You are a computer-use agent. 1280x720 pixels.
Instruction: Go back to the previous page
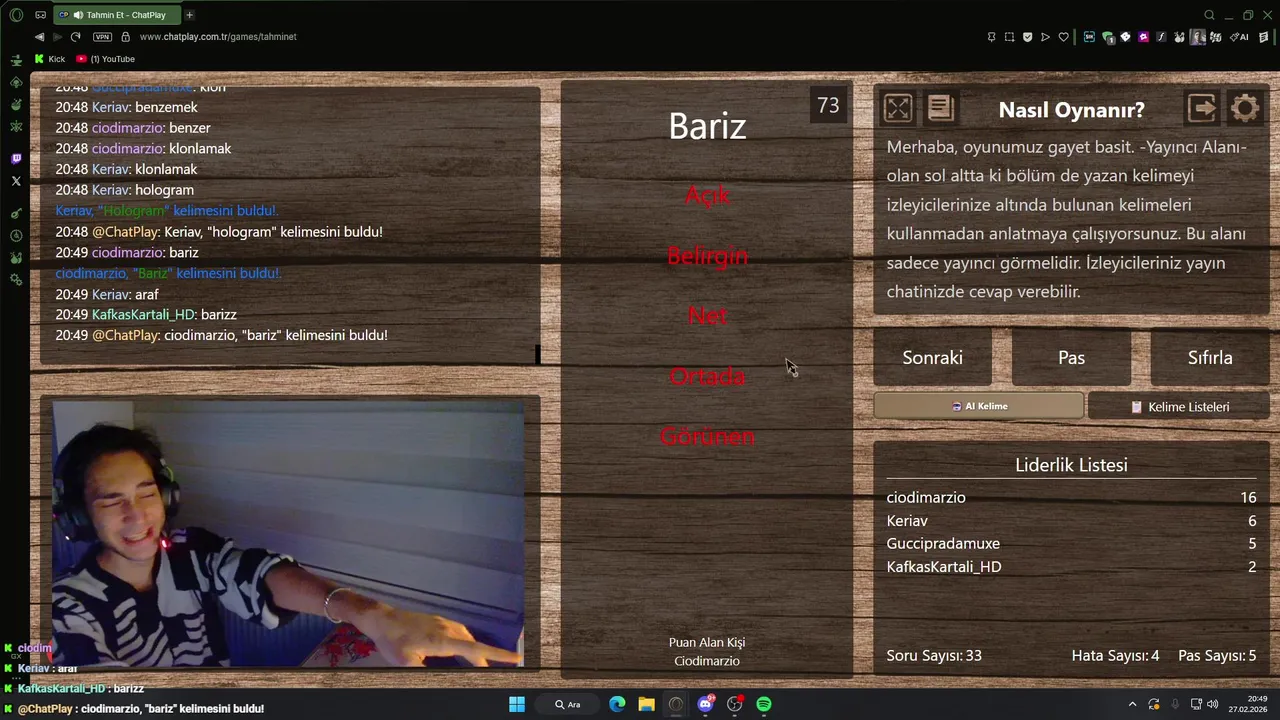point(39,37)
